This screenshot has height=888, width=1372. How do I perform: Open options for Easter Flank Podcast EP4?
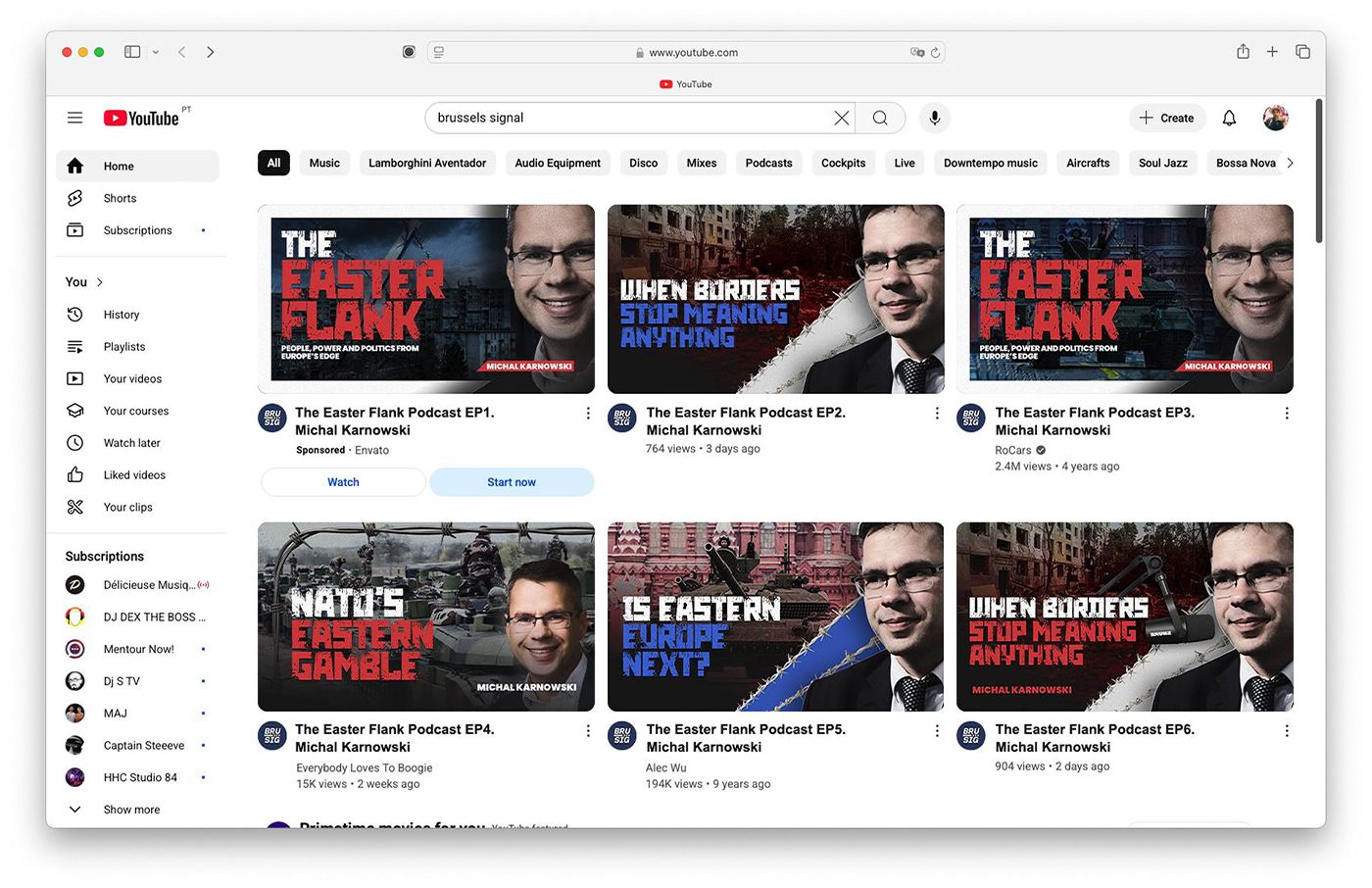click(588, 730)
